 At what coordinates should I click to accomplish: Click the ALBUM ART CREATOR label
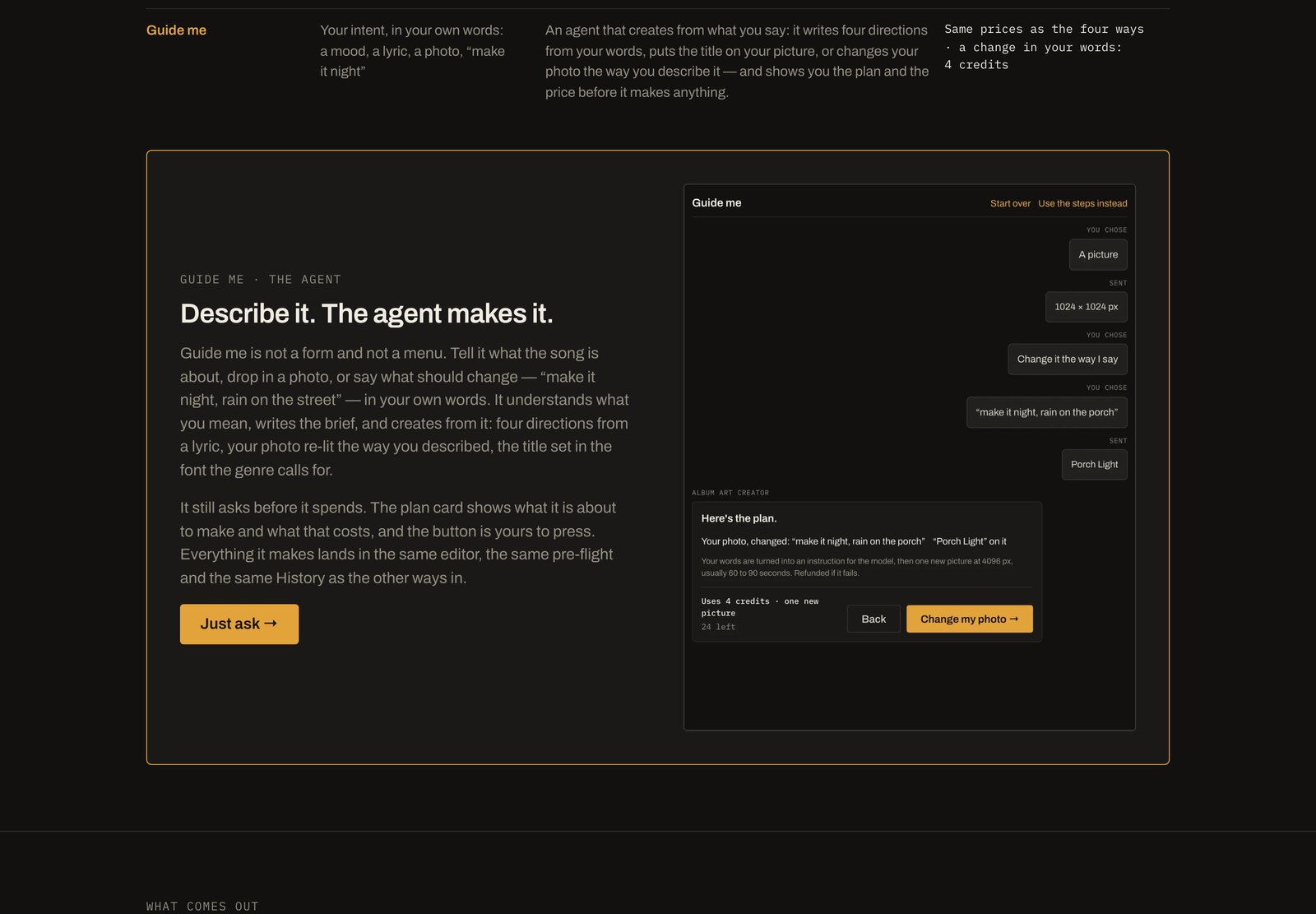730,493
